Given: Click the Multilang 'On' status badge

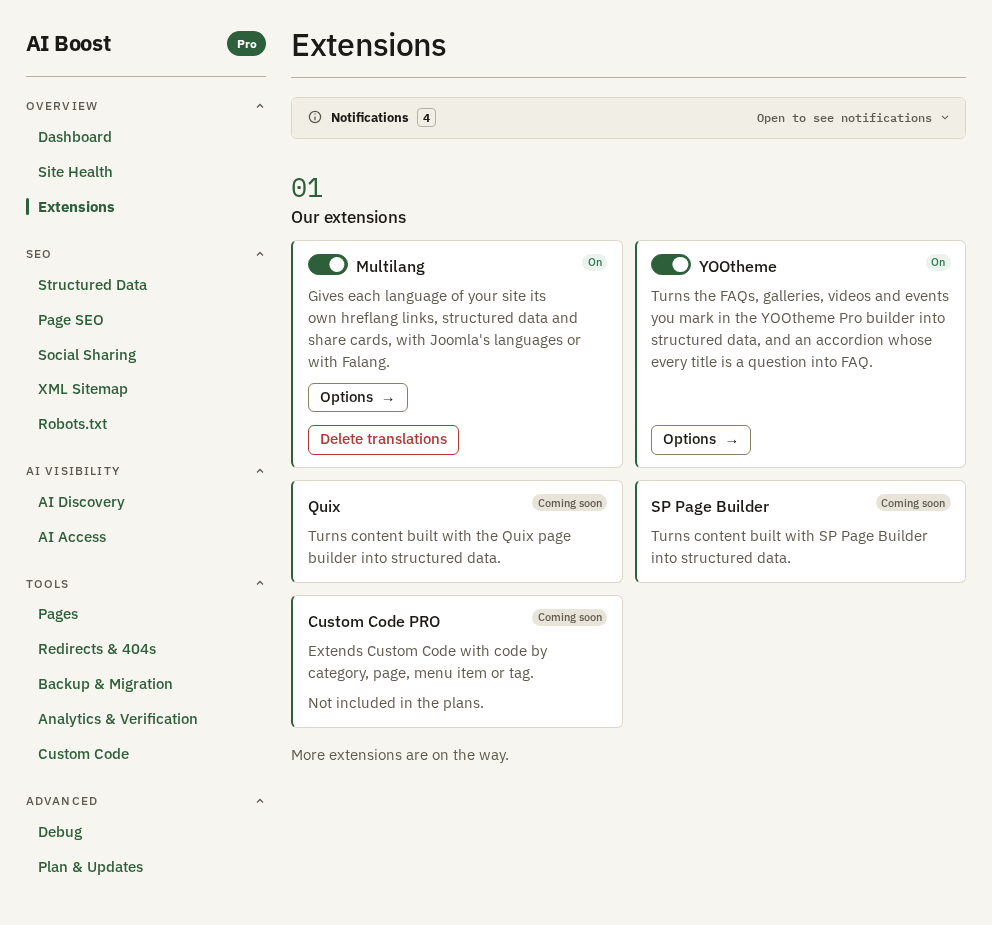Looking at the screenshot, I should 595,263.
